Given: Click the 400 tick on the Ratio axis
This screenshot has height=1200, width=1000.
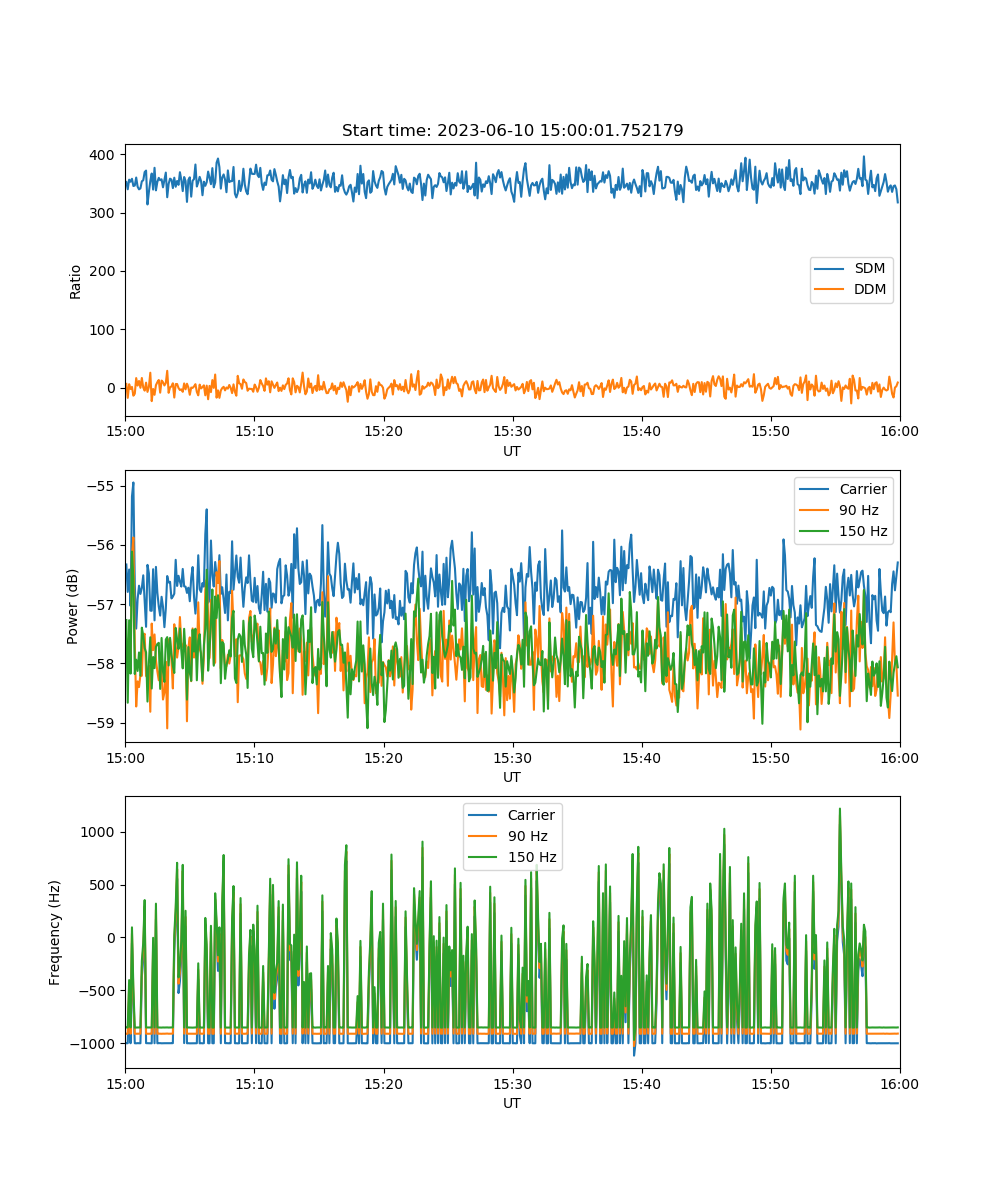Looking at the screenshot, I should click(x=103, y=155).
